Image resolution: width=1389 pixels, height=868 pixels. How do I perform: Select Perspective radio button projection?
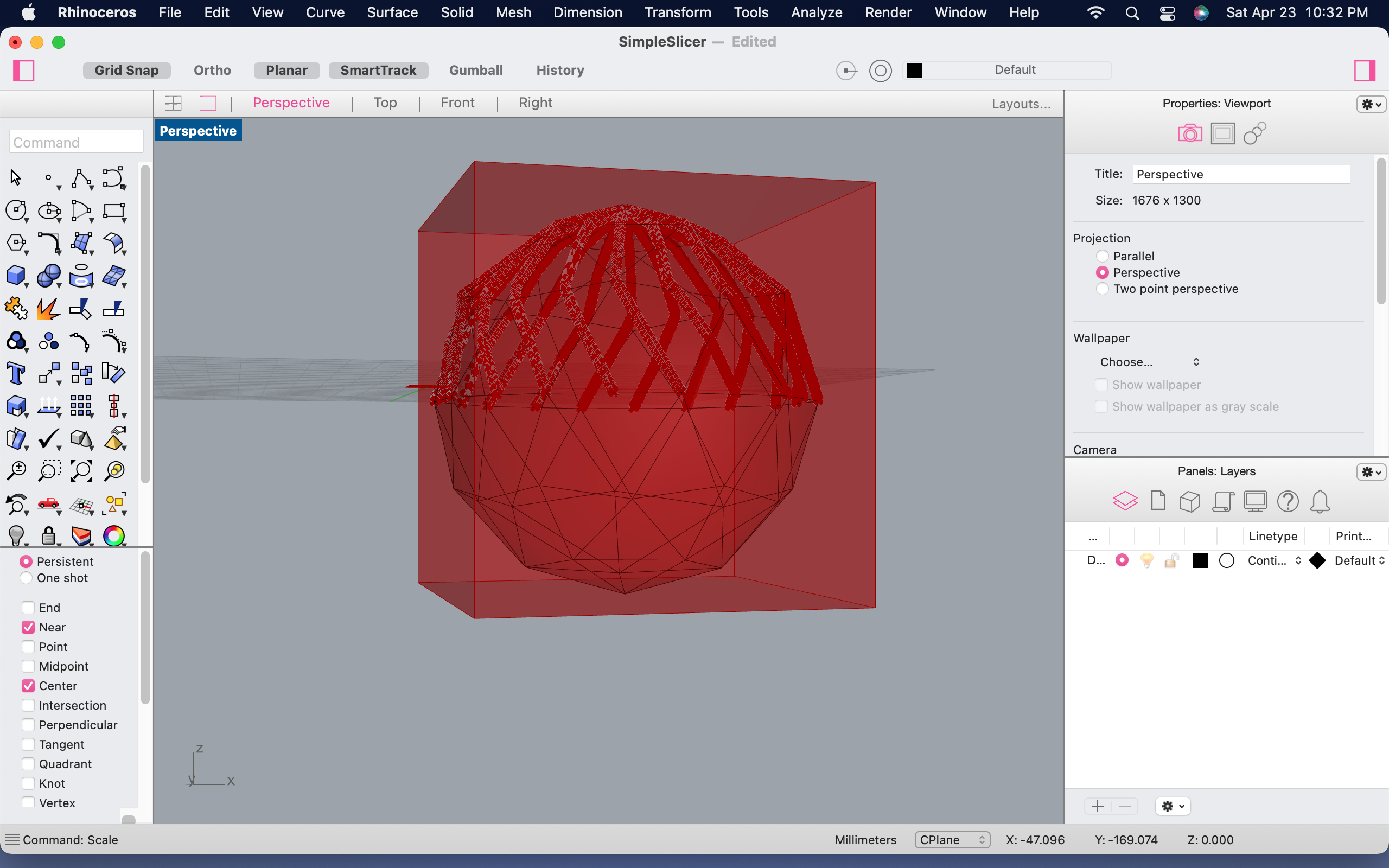click(1101, 272)
